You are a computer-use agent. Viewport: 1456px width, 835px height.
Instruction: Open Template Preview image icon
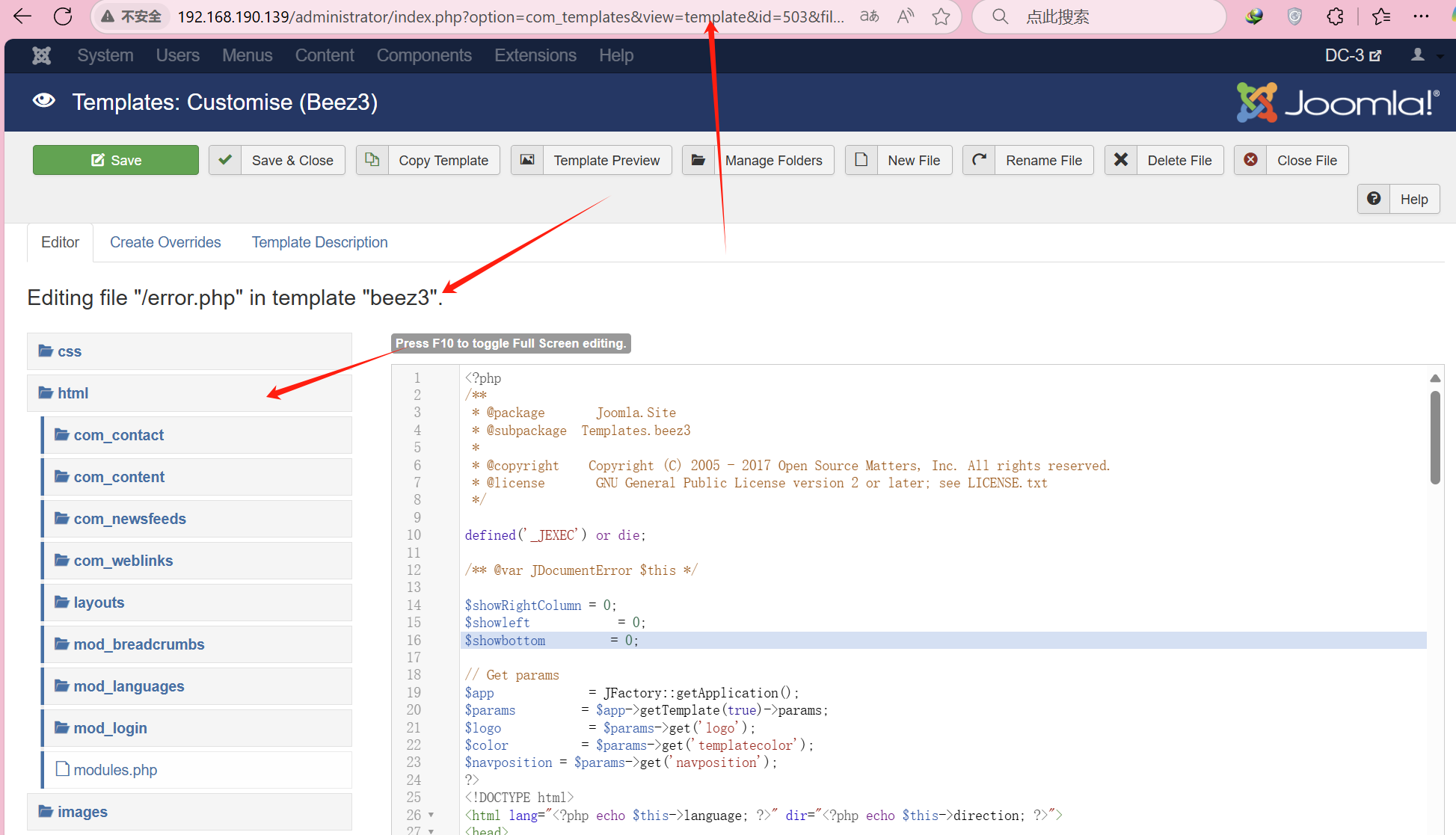(x=527, y=160)
